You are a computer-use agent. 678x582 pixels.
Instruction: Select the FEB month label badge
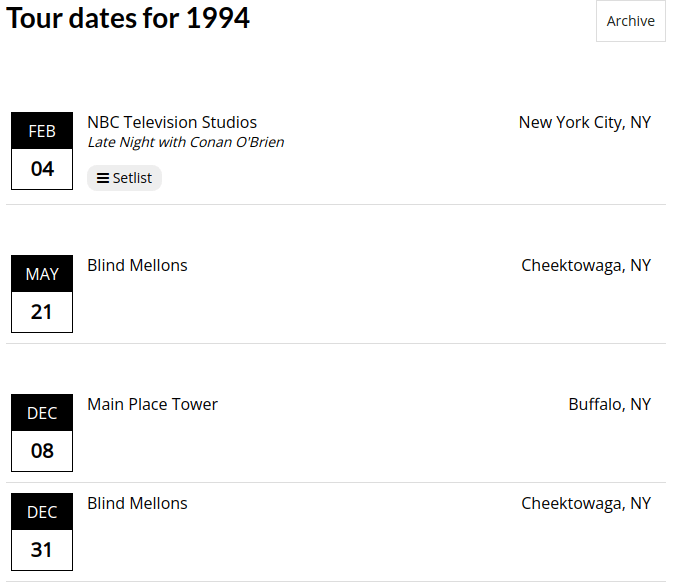[42, 131]
